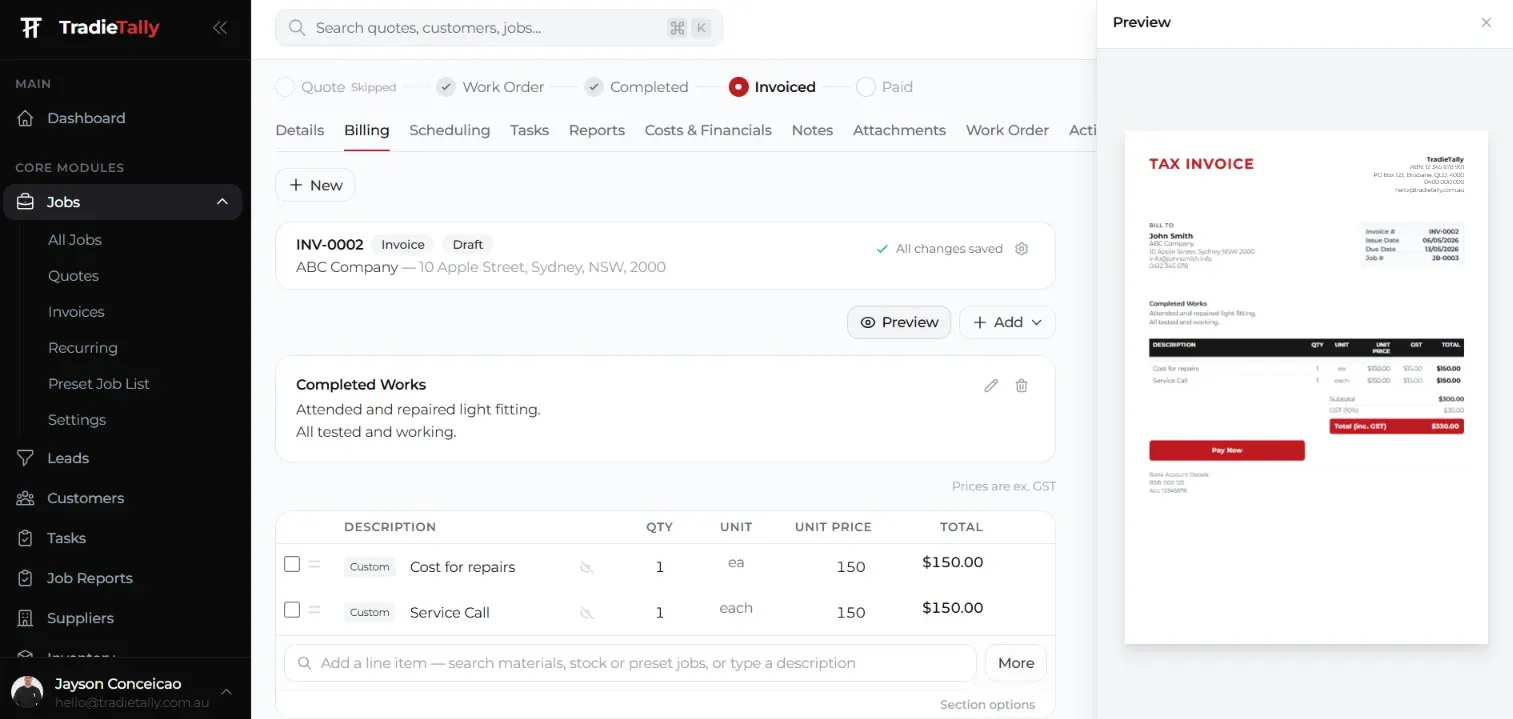Select the Paid status step
This screenshot has width=1513, height=719.
tap(885, 87)
